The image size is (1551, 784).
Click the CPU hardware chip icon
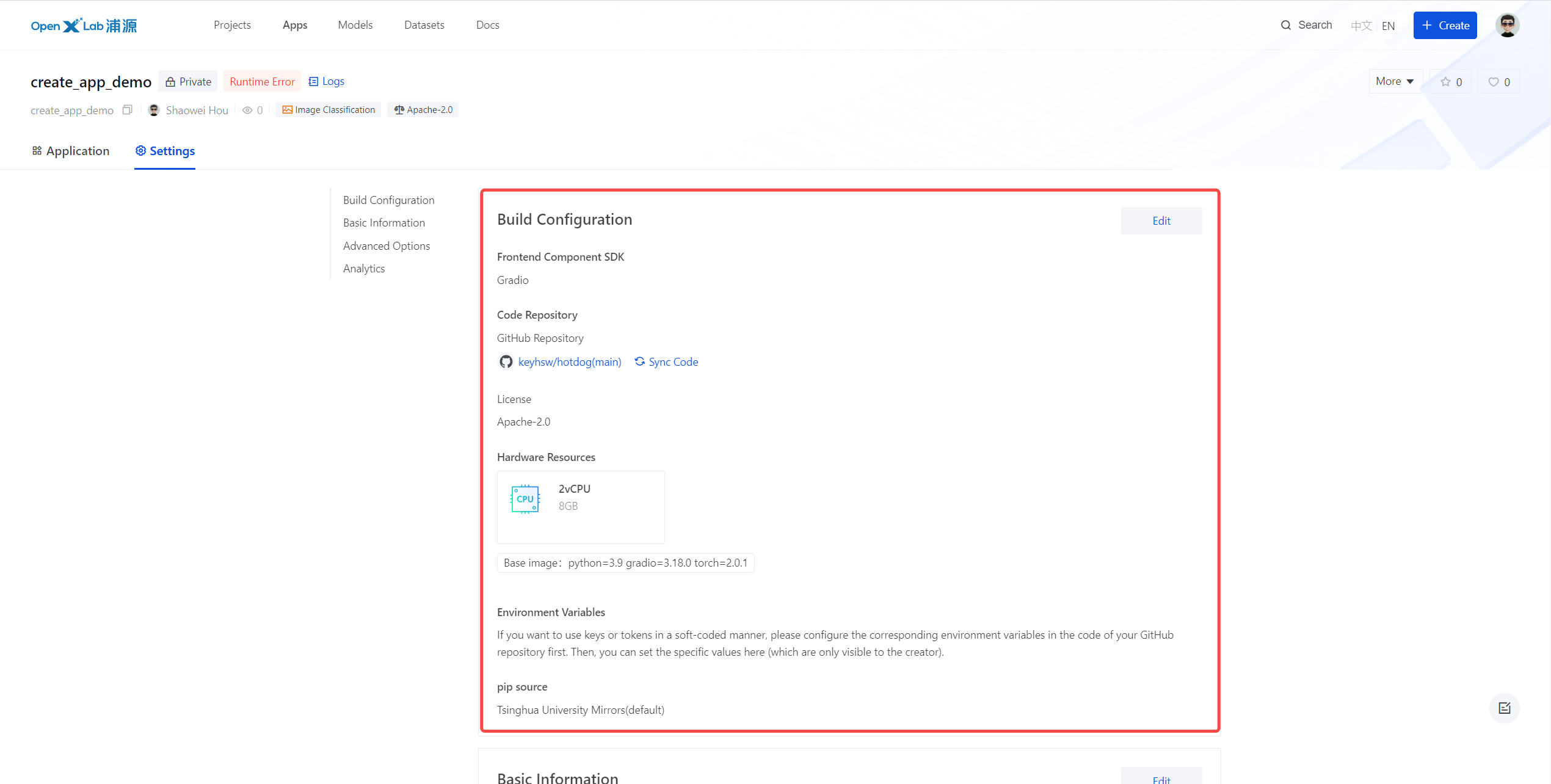tap(525, 499)
